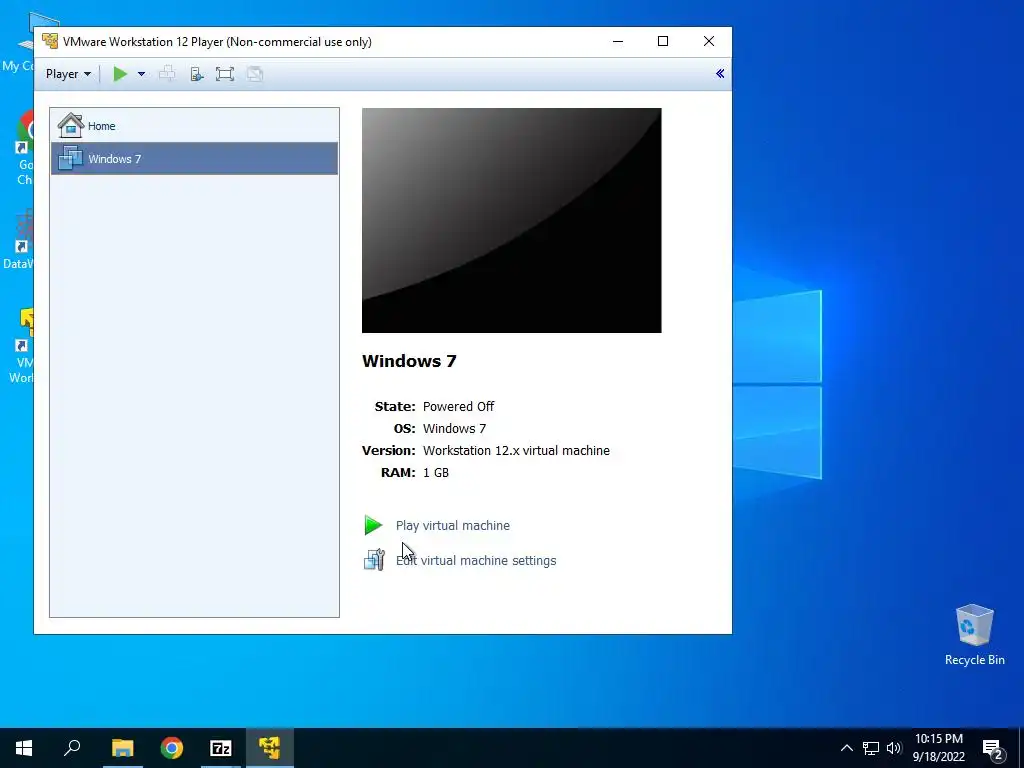1024x768 pixels.
Task: Click the VM preview thumbnail
Action: click(511, 220)
